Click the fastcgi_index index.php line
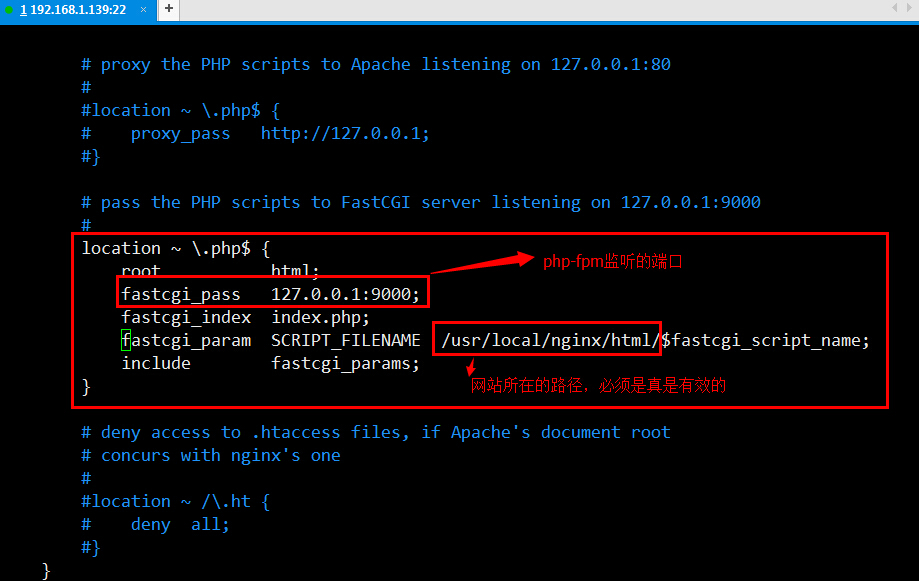 click(245, 317)
